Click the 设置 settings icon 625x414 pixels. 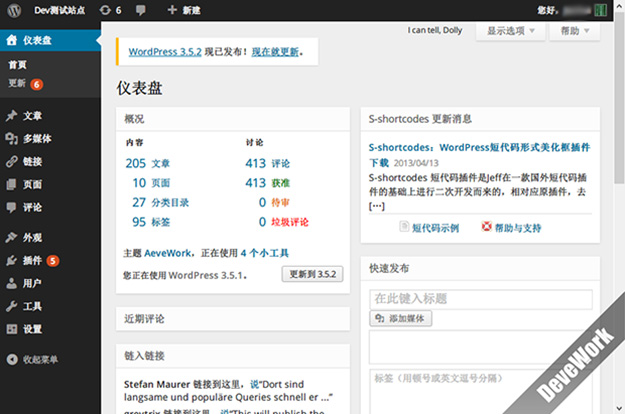[12, 329]
